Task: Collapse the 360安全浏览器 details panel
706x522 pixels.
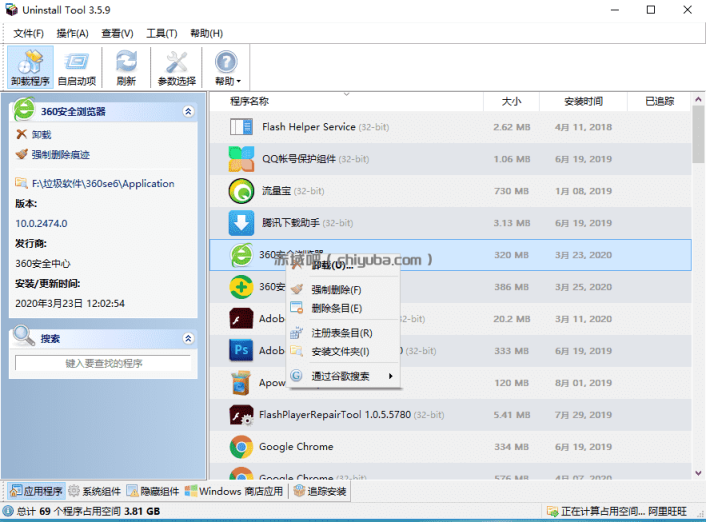Action: [189, 111]
